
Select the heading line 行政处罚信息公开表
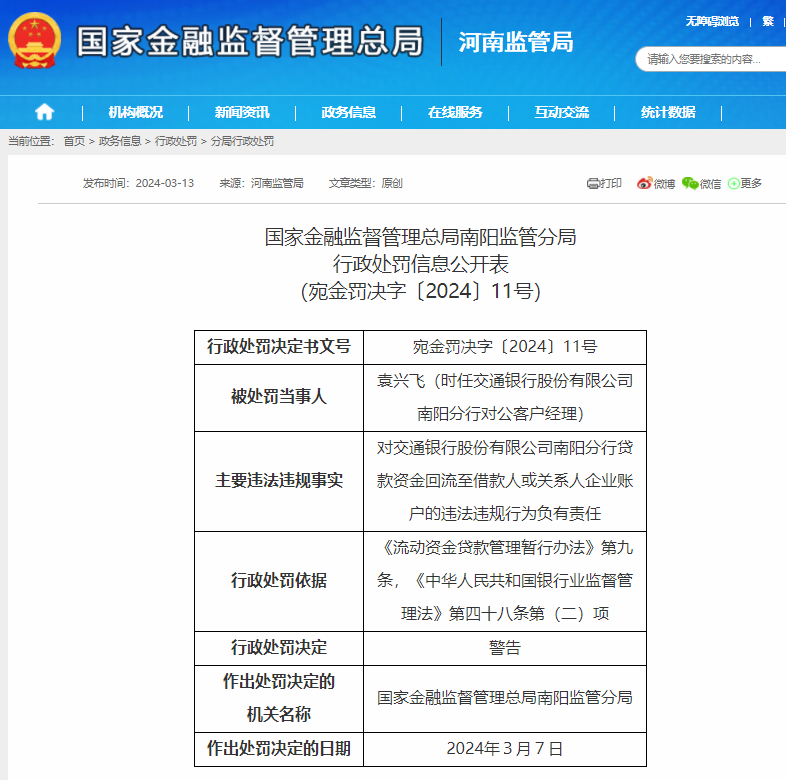click(x=421, y=264)
